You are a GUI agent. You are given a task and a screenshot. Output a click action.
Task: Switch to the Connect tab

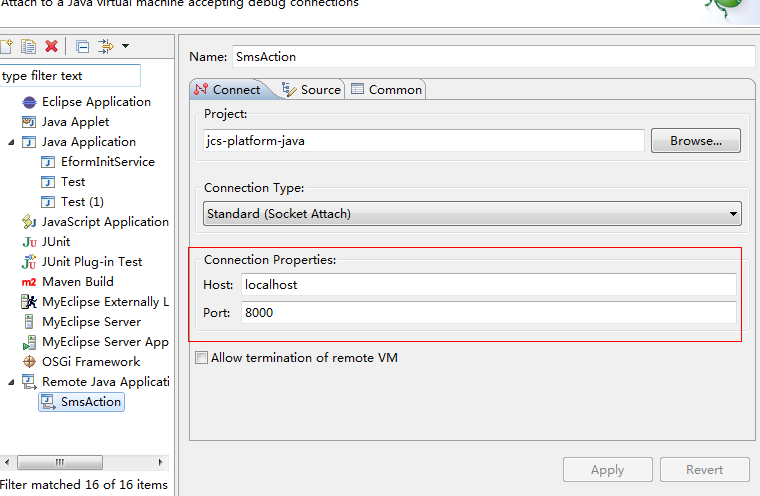coord(228,90)
